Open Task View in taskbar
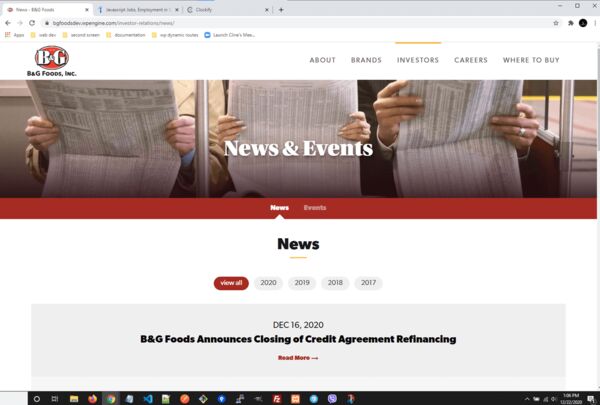 pos(55,399)
